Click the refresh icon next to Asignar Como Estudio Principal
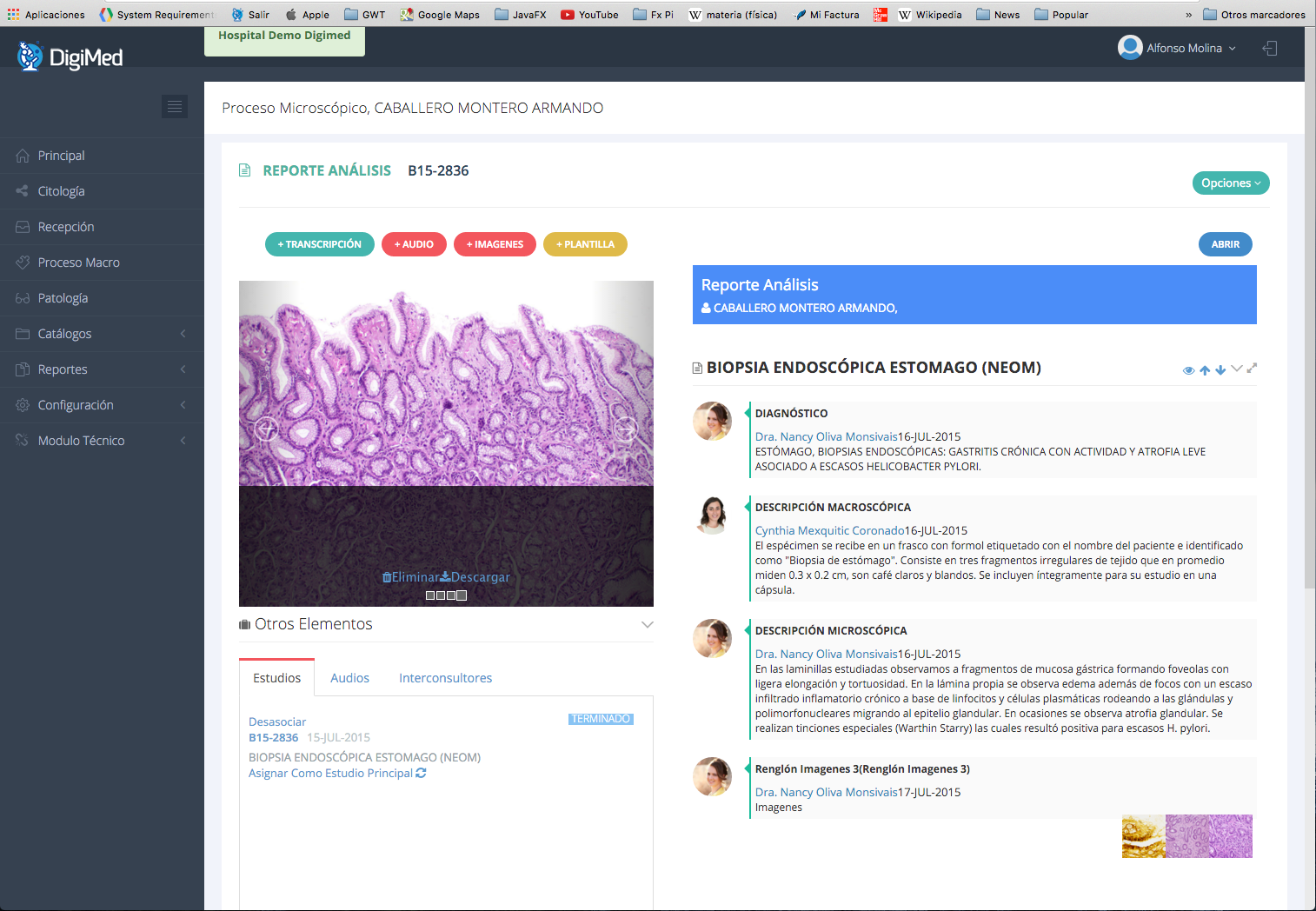Screen dimensions: 1316x911 pos(422,773)
